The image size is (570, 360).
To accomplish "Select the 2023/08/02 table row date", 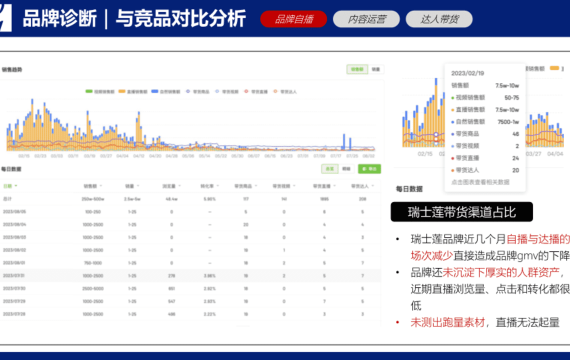I will 15,250.
